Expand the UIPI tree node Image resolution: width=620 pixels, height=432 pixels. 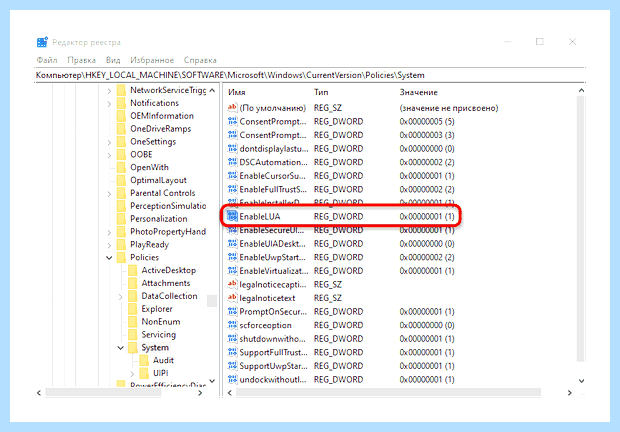tap(132, 374)
